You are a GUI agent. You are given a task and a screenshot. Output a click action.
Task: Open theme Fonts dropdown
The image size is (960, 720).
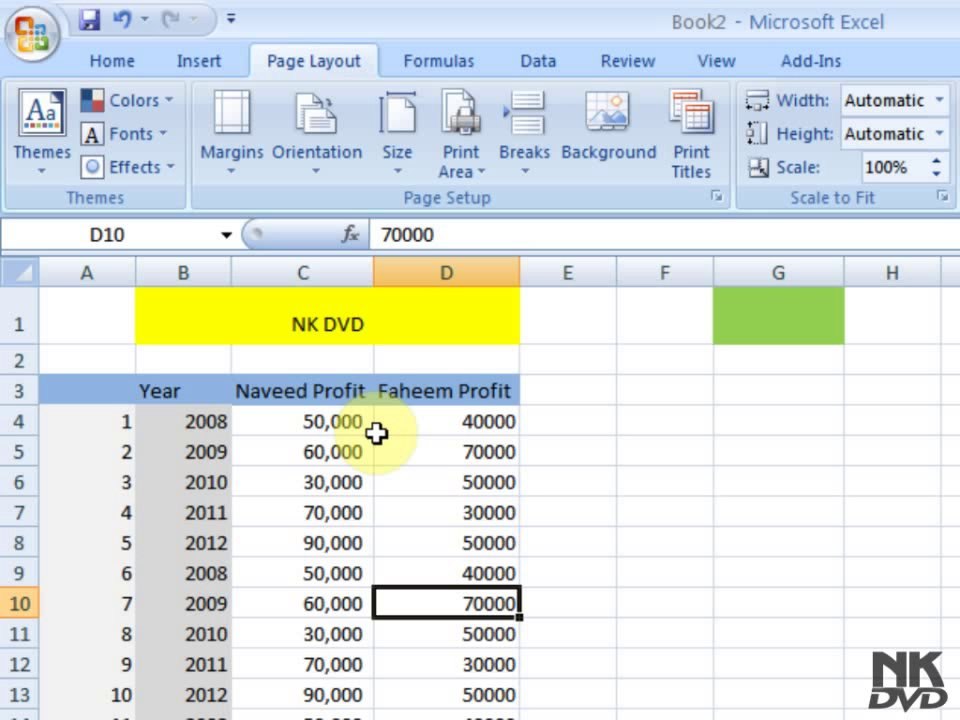[125, 133]
